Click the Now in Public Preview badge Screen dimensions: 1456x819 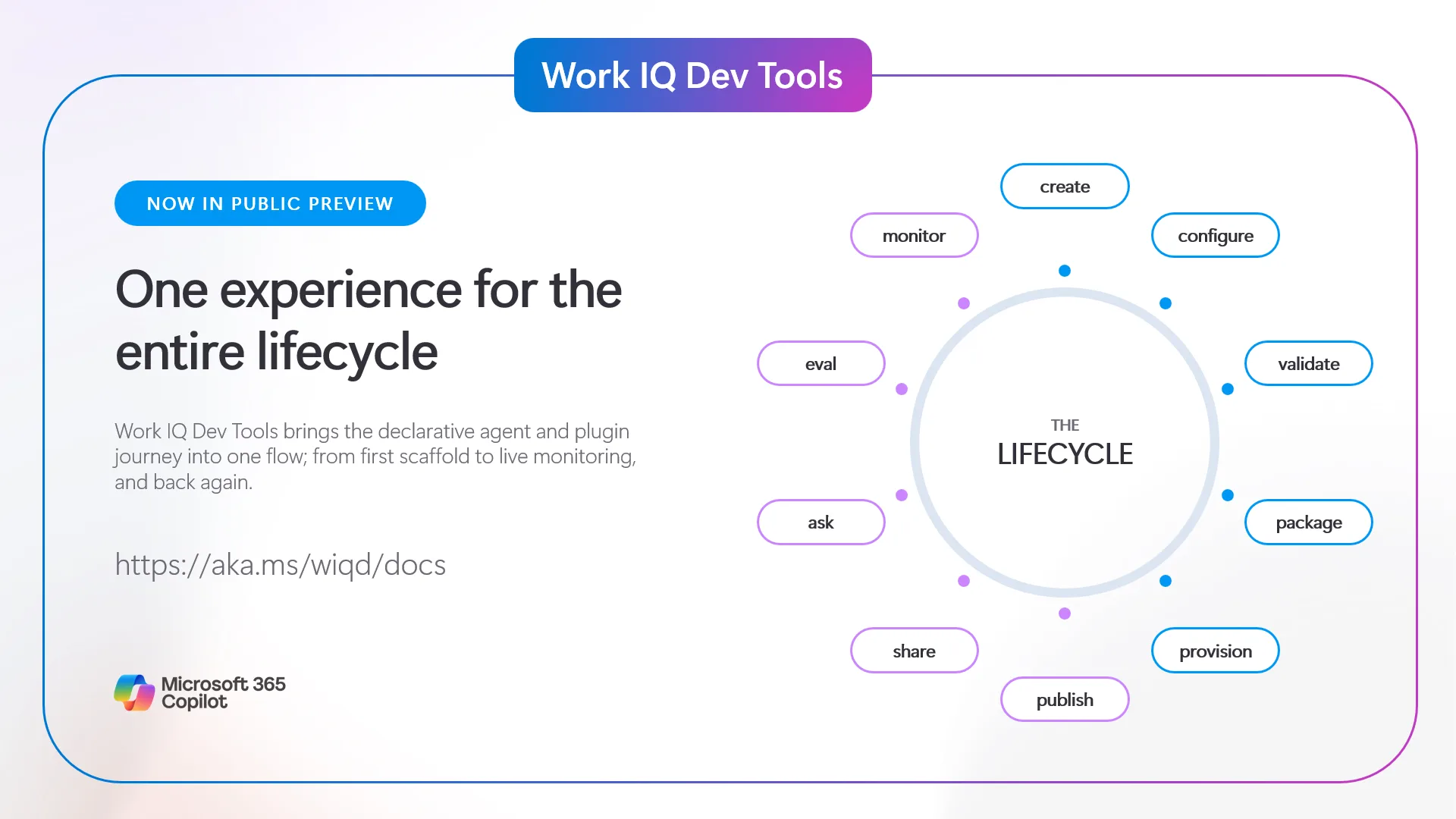[270, 203]
